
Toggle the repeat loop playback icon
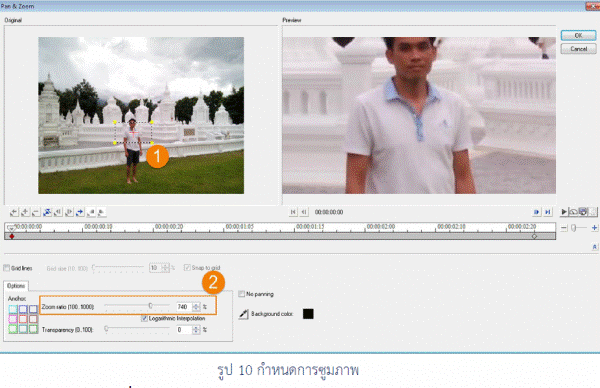point(573,212)
